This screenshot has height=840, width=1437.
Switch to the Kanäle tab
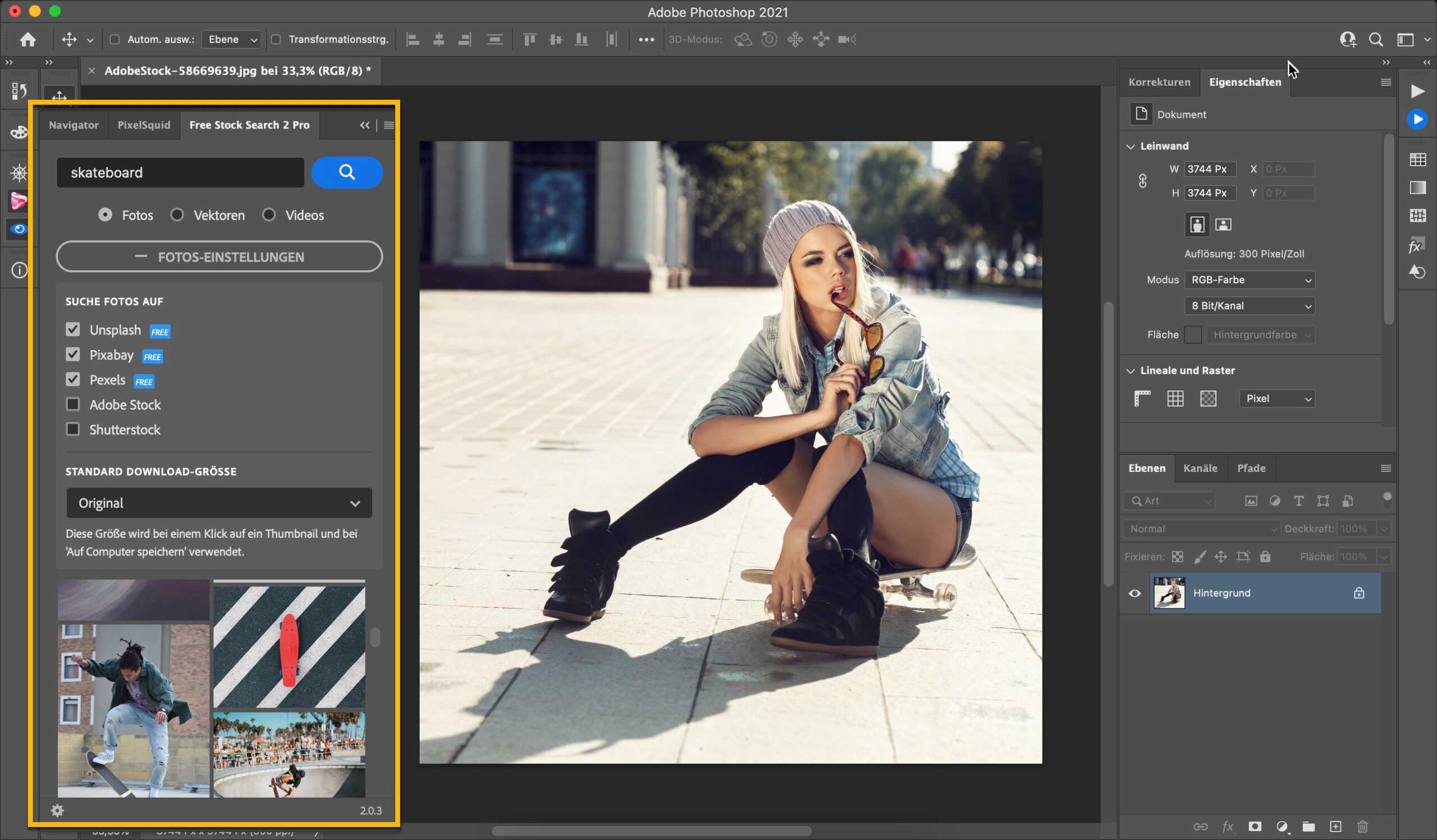pos(1200,468)
